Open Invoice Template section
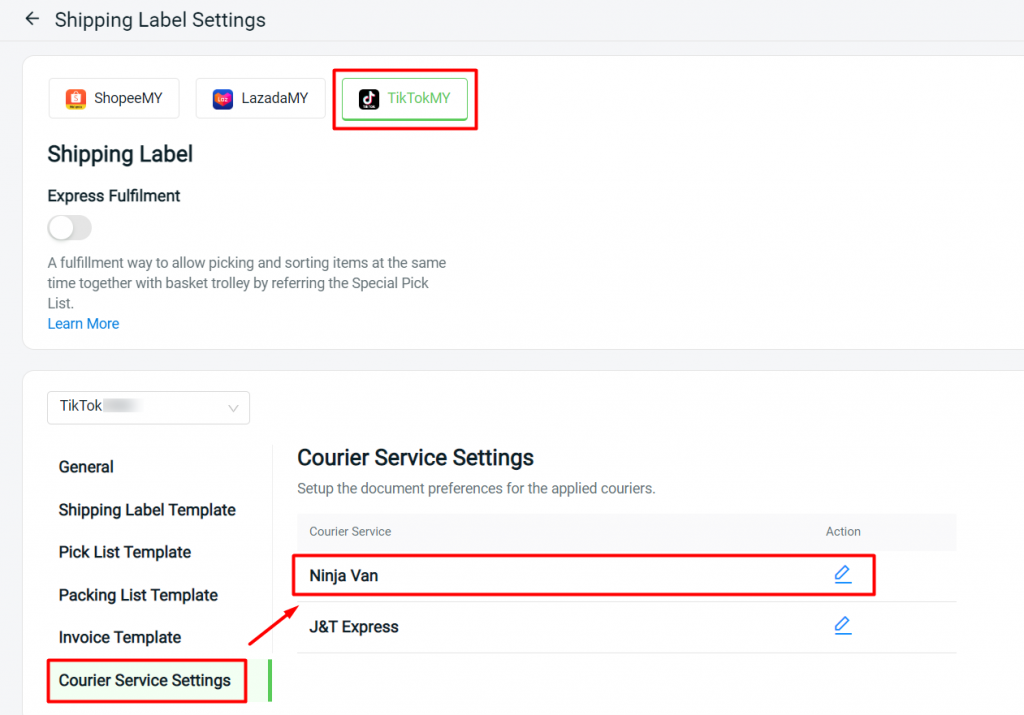1024x715 pixels. (120, 637)
